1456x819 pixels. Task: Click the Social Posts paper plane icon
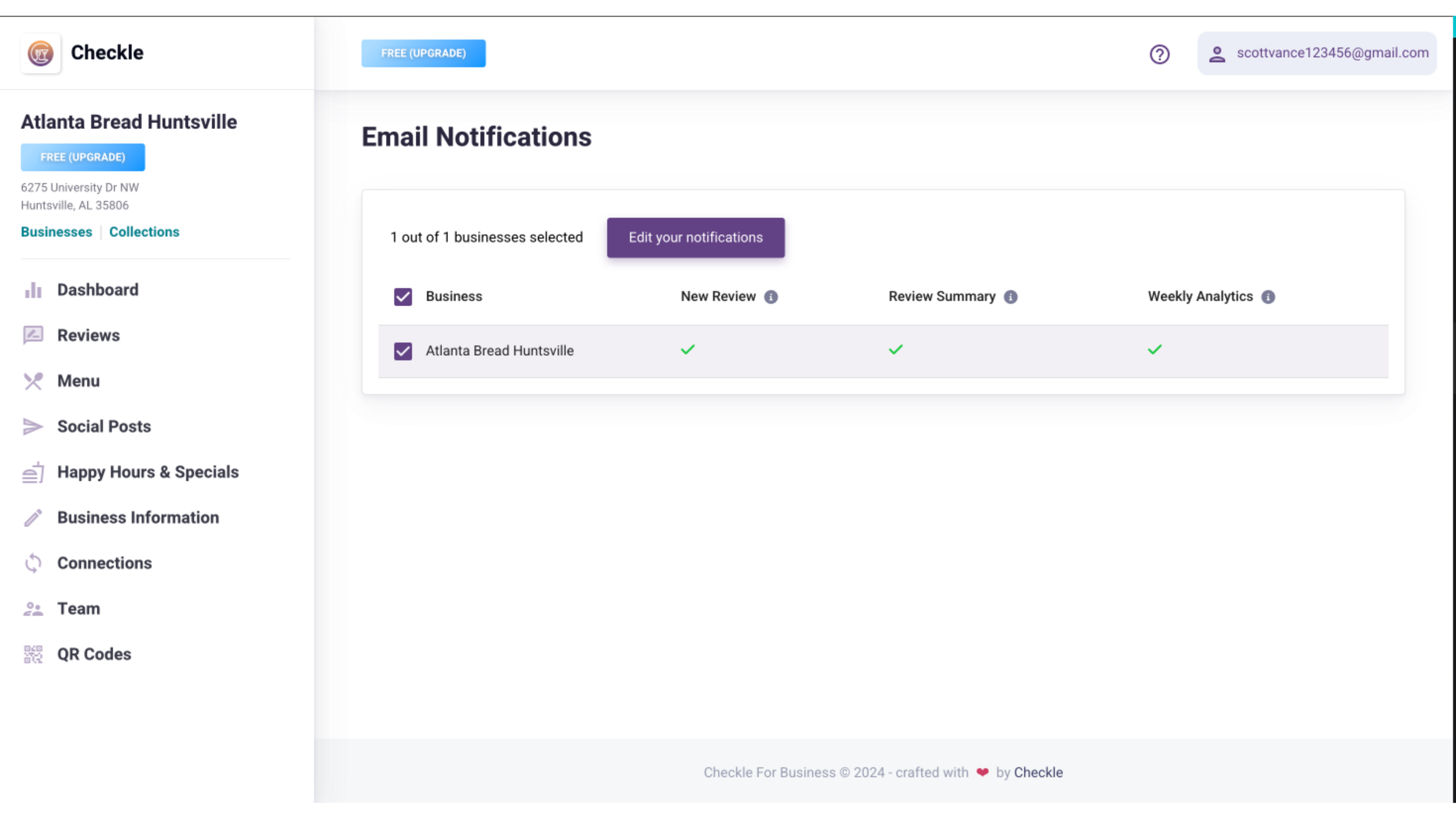coord(33,427)
